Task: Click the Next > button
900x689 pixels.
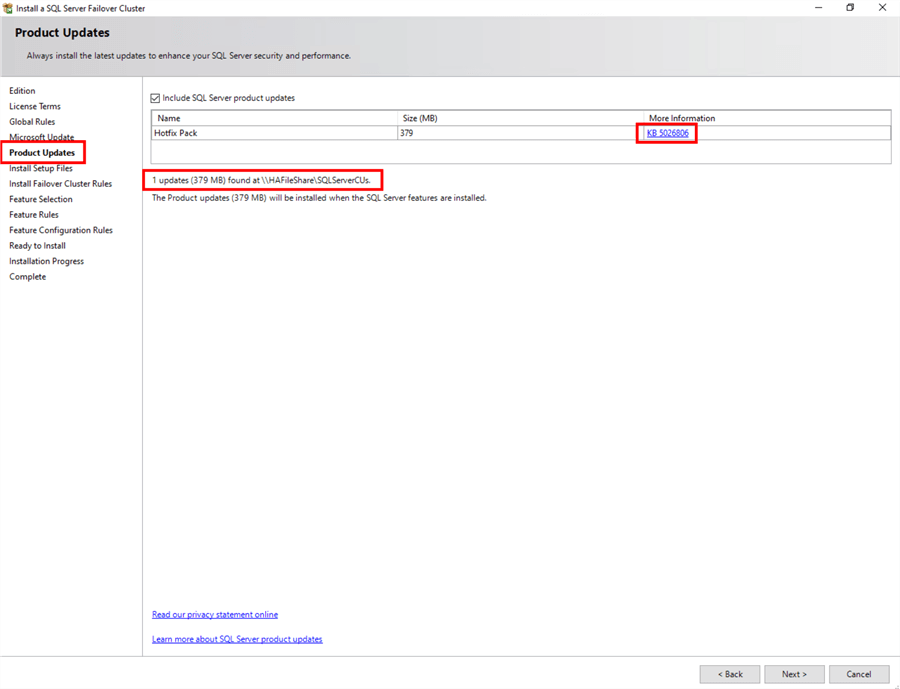Action: click(x=794, y=674)
